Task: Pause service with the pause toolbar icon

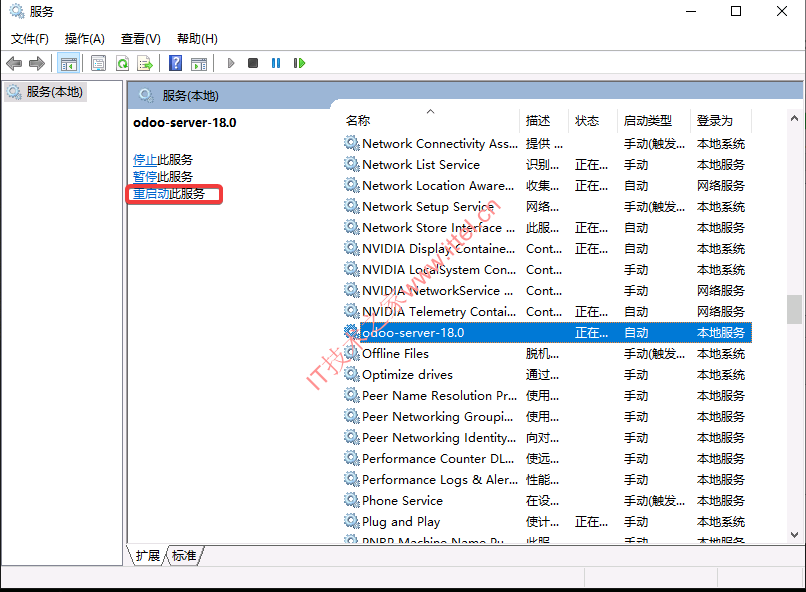Action: coord(276,63)
